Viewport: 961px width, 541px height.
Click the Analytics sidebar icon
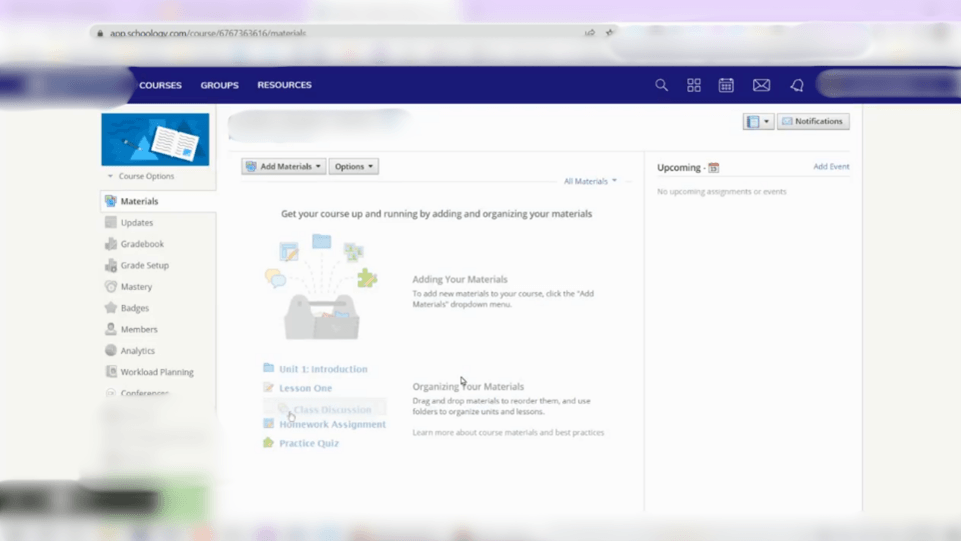click(x=111, y=350)
